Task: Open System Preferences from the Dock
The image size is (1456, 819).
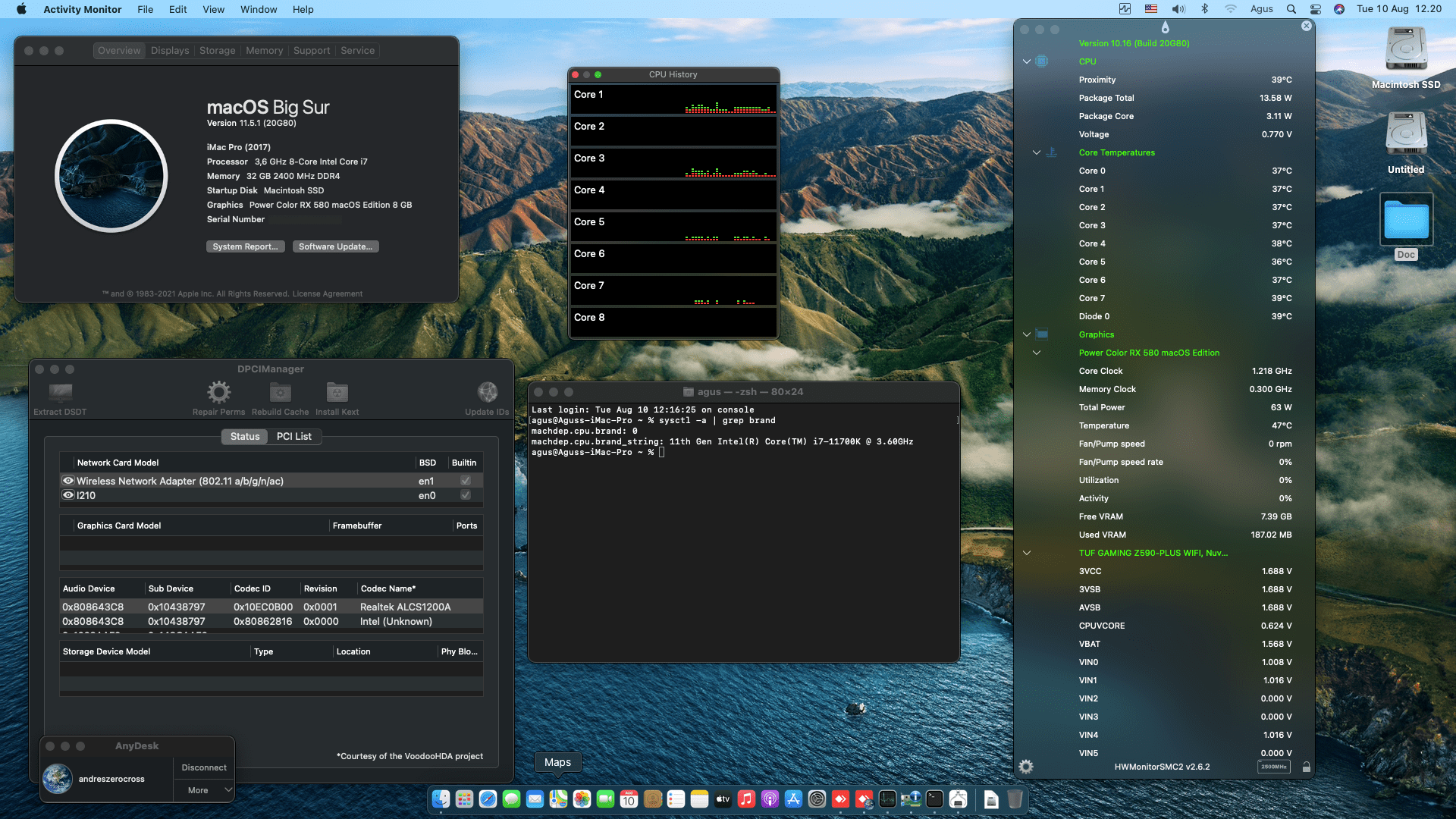Action: 817,799
